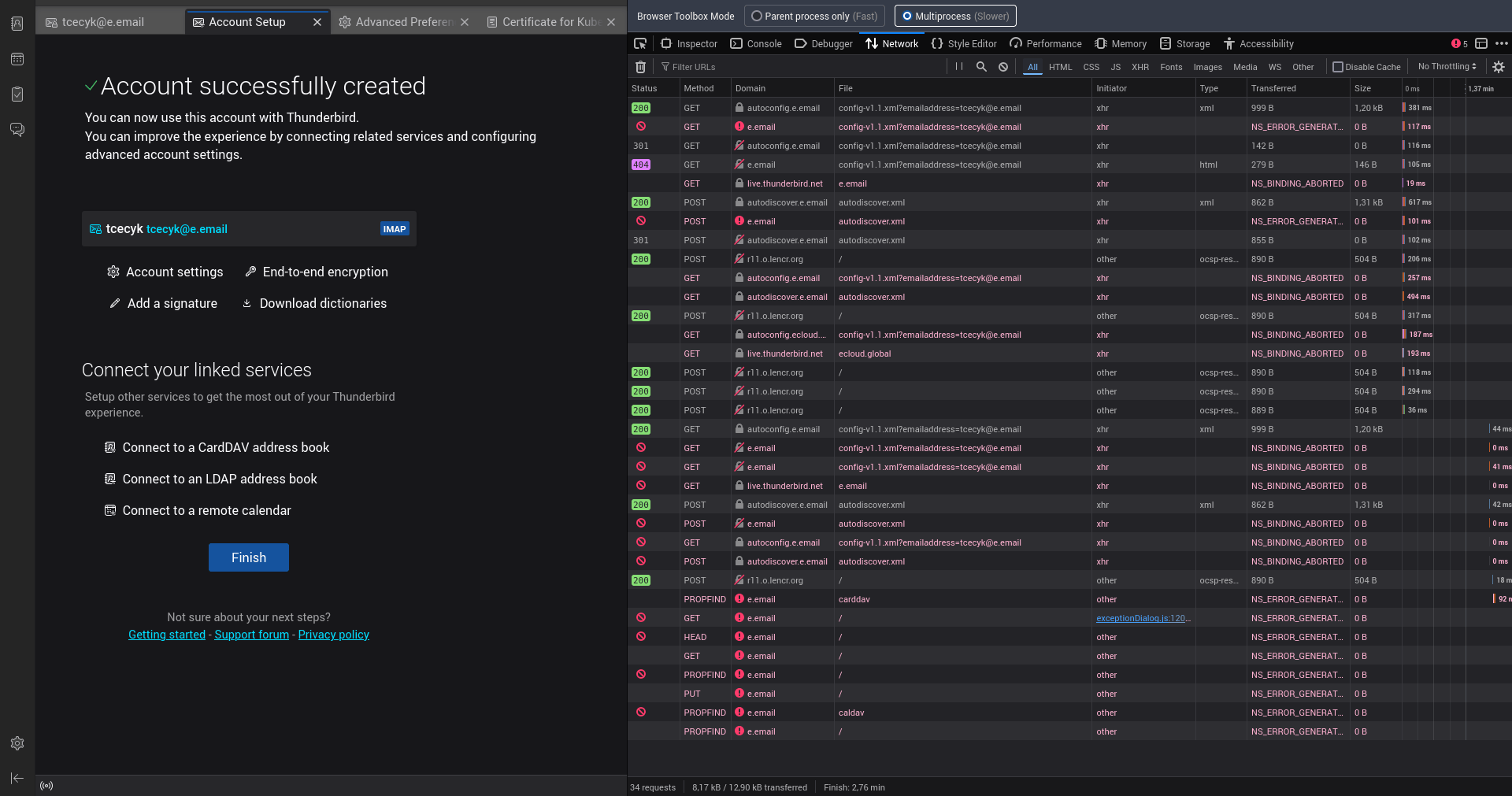This screenshot has height=796, width=1512.
Task: Click the error count badge icon
Action: (x=1459, y=43)
